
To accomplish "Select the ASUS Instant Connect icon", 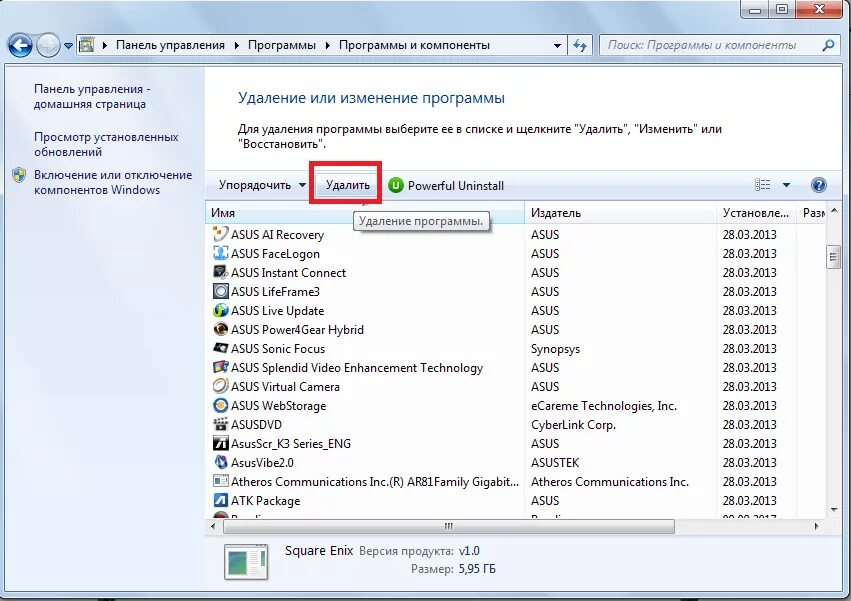I will (220, 272).
